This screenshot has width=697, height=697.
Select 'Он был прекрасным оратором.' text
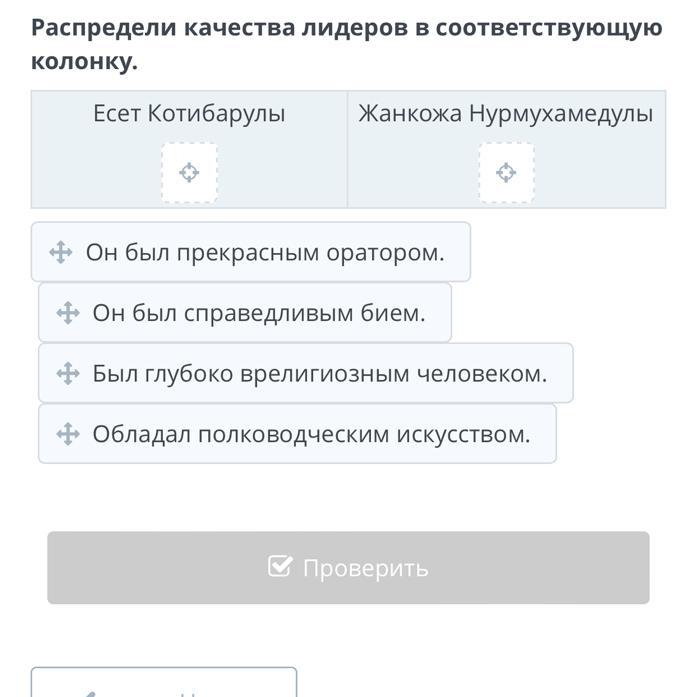tap(265, 252)
